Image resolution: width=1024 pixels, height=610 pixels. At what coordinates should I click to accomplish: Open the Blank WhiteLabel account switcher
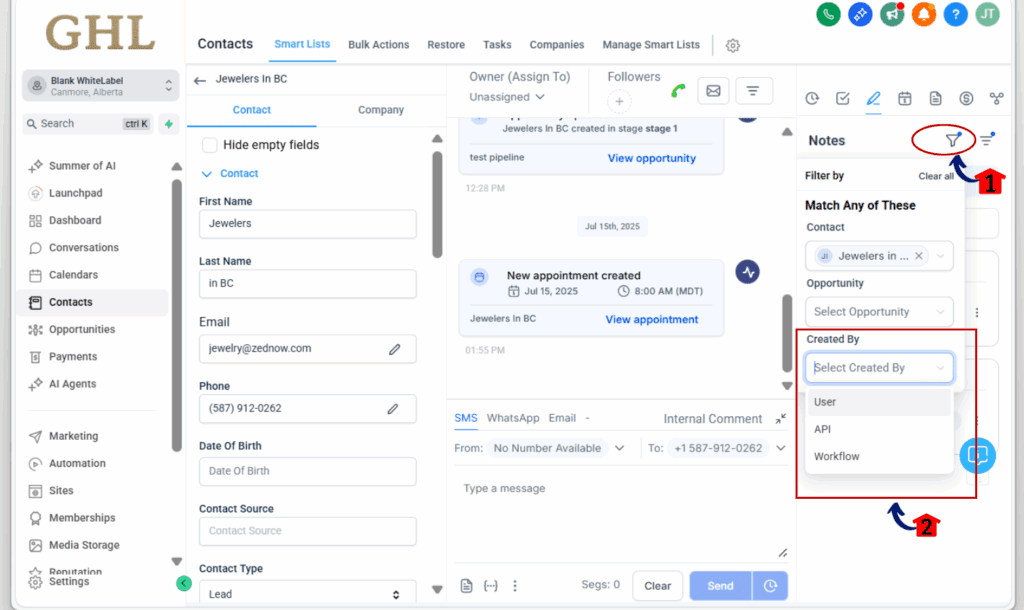pos(101,86)
